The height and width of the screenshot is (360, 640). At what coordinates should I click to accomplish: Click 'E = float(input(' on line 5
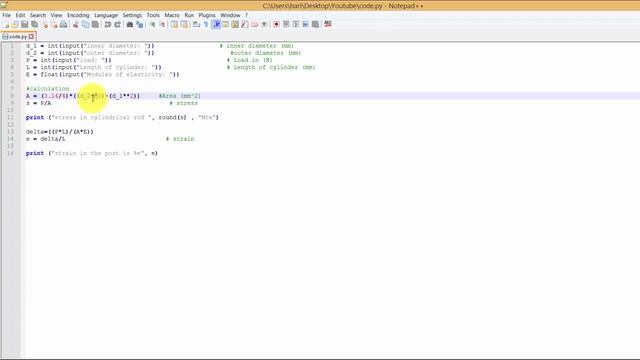coord(54,74)
